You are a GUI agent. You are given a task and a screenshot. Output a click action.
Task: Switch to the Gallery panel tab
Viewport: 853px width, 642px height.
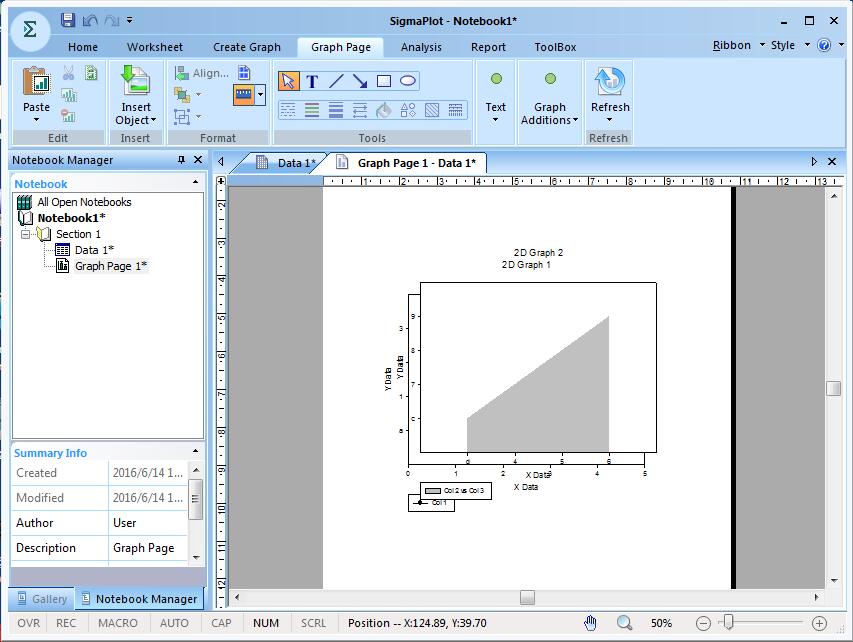tap(41, 599)
